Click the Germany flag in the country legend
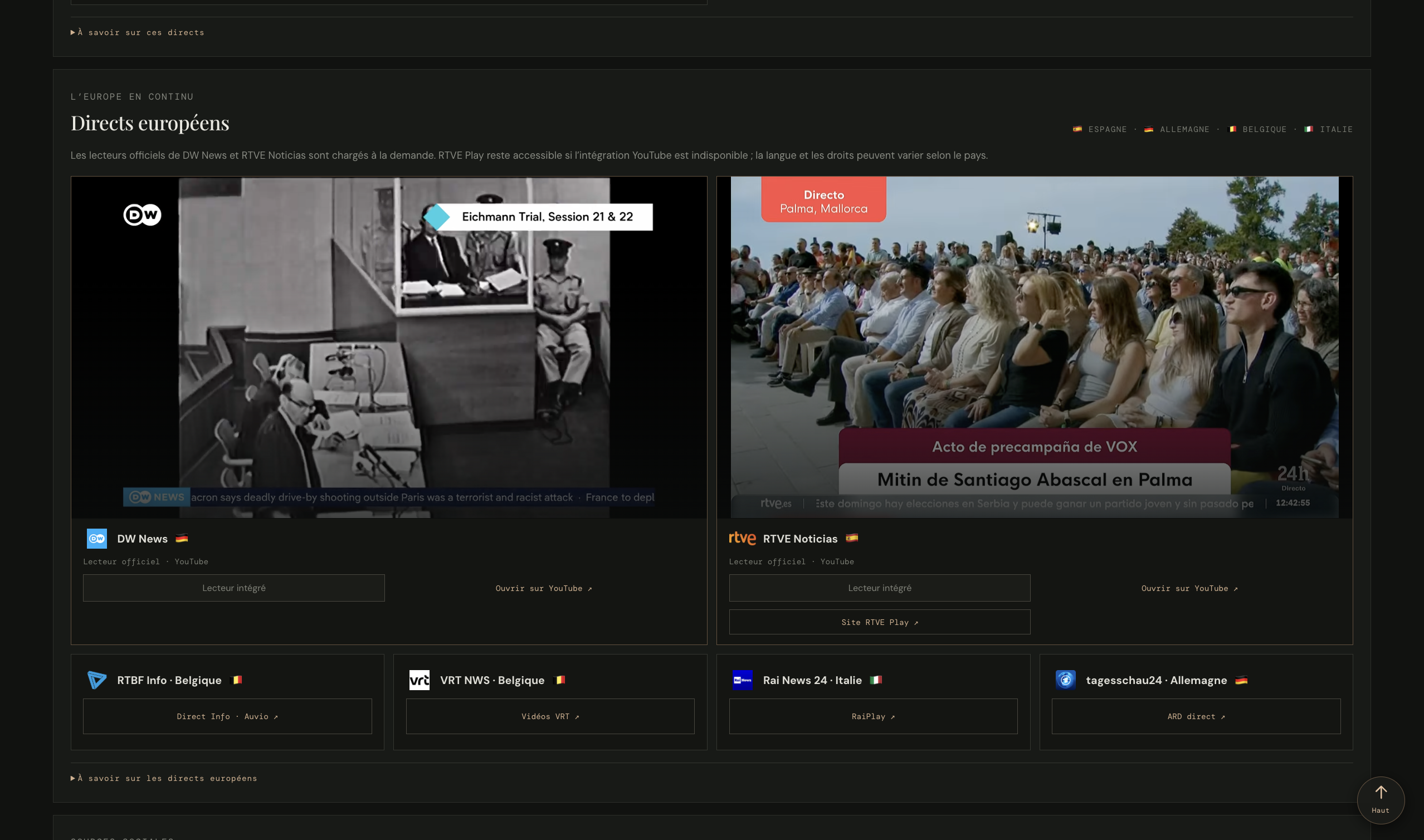The image size is (1424, 840). pyautogui.click(x=1149, y=129)
